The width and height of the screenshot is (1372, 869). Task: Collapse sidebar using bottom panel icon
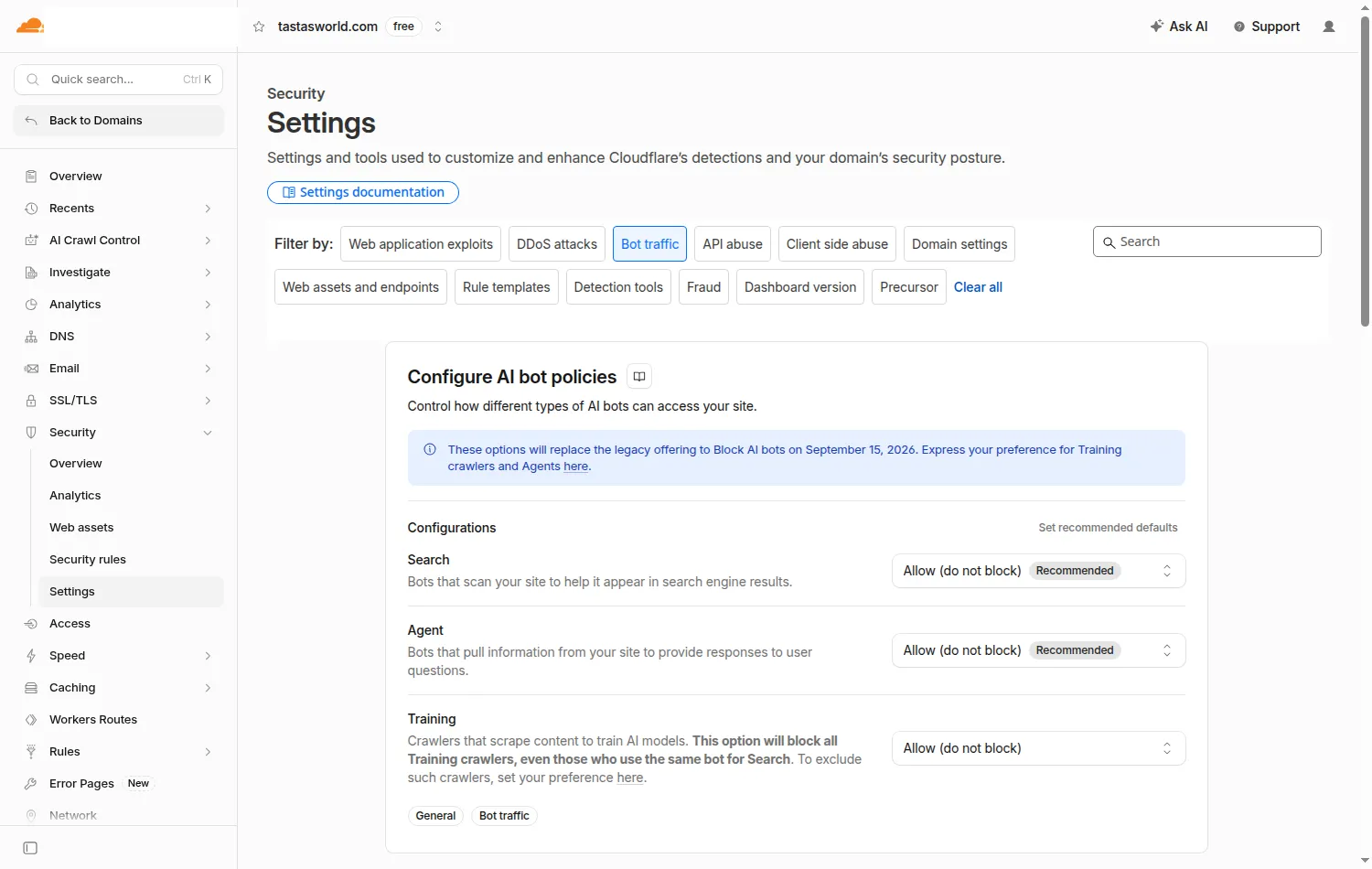pyautogui.click(x=30, y=848)
